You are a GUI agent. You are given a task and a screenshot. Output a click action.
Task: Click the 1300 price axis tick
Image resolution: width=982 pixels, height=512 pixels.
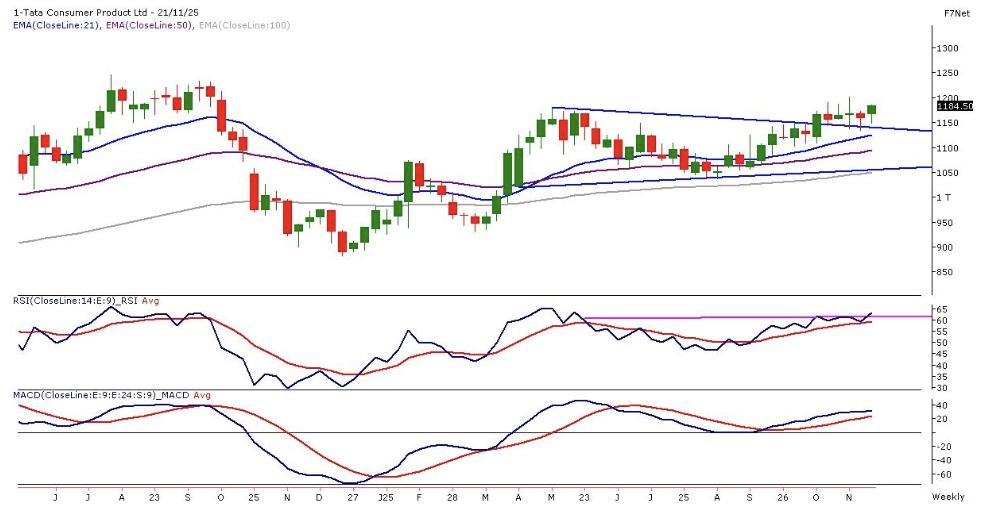point(947,48)
